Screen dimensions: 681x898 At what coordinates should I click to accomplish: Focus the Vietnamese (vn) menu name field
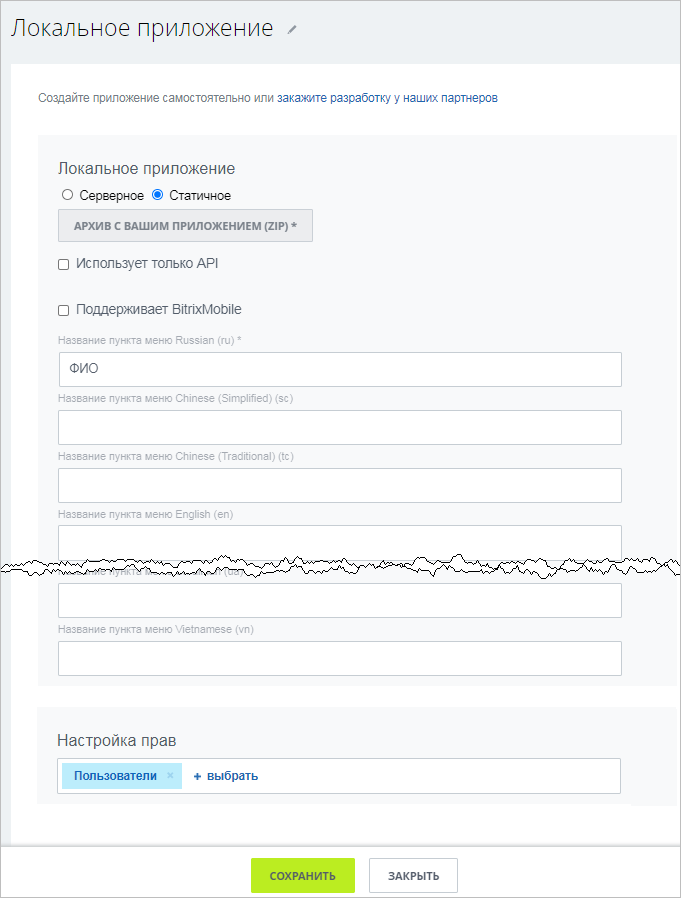[x=340, y=659]
